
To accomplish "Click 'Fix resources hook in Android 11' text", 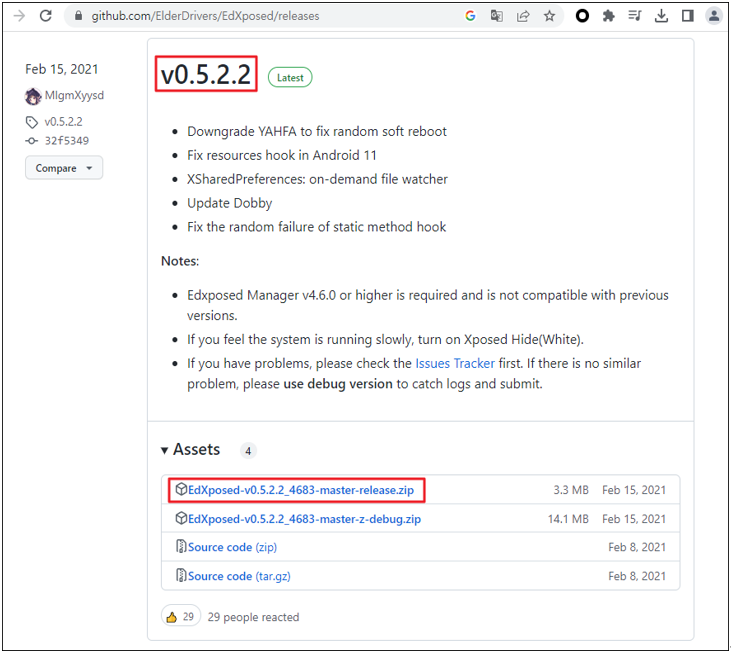I will [x=282, y=155].
